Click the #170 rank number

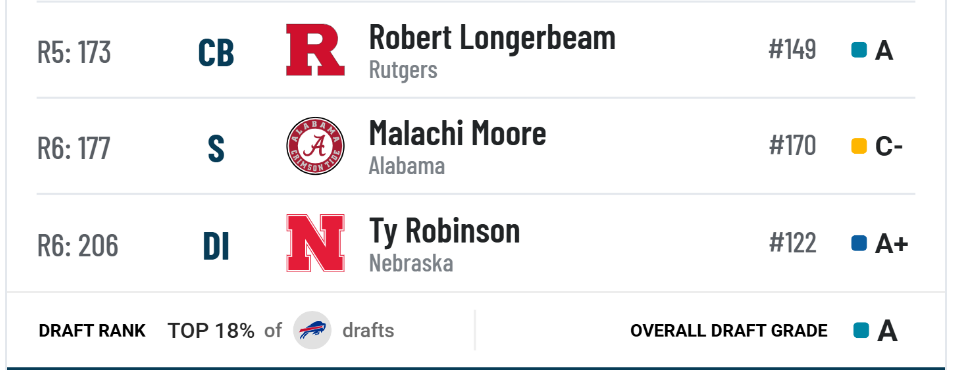(x=792, y=146)
